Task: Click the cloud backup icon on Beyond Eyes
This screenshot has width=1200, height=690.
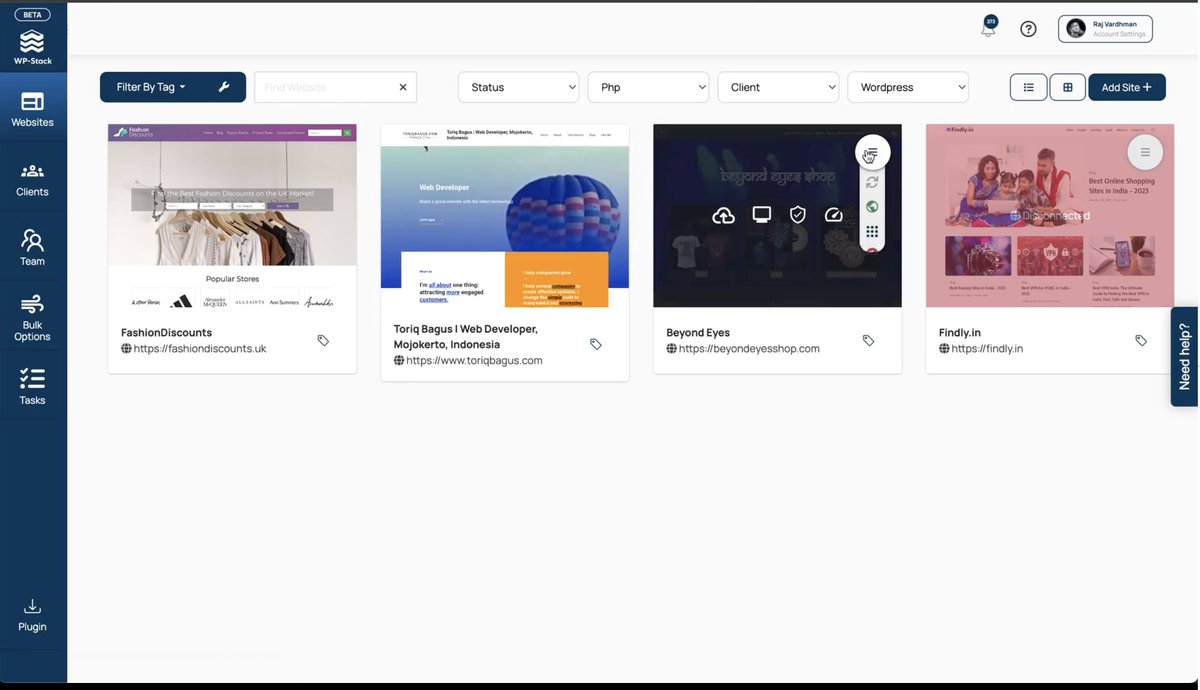Action: pos(724,215)
